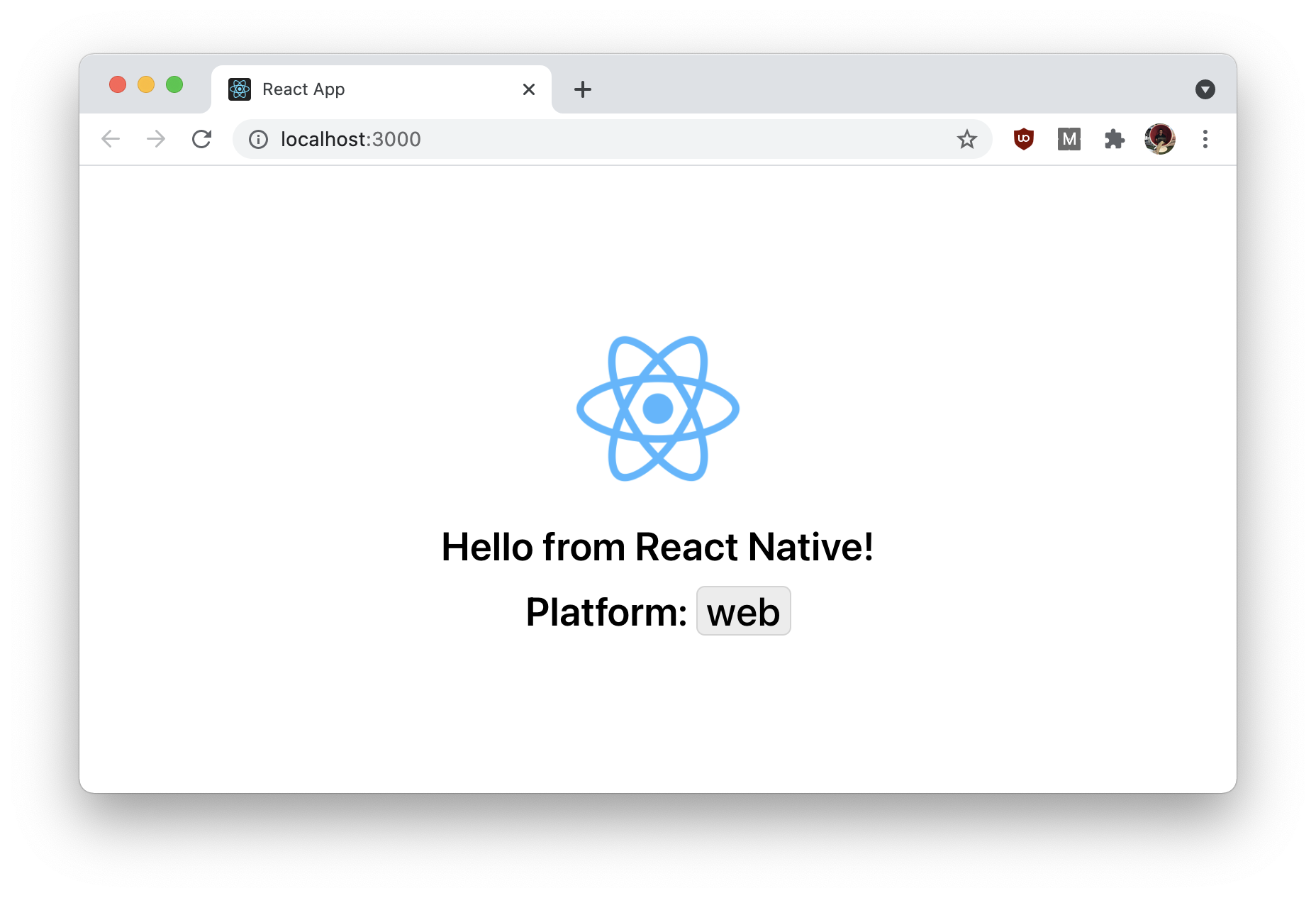Click the gray M extension icon
1316x898 pixels.
pos(1069,139)
